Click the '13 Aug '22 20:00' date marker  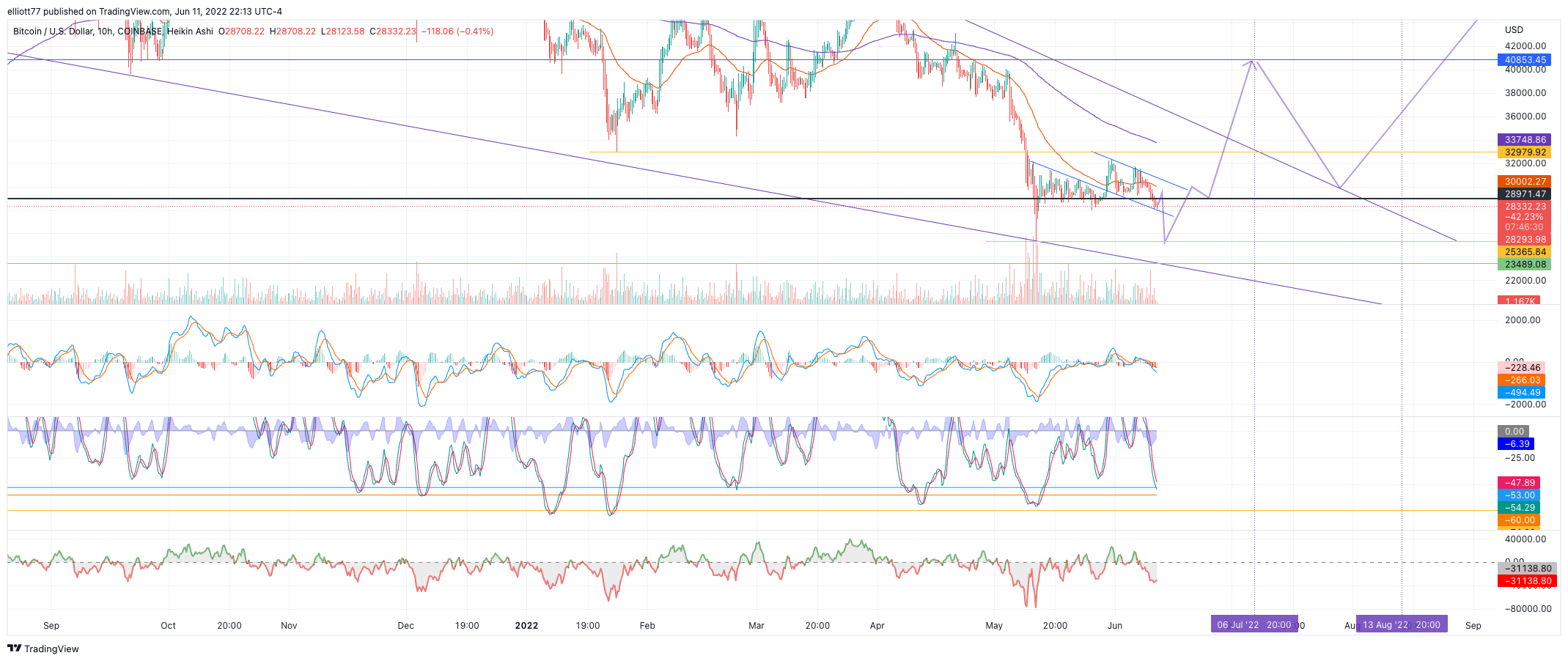[1402, 625]
